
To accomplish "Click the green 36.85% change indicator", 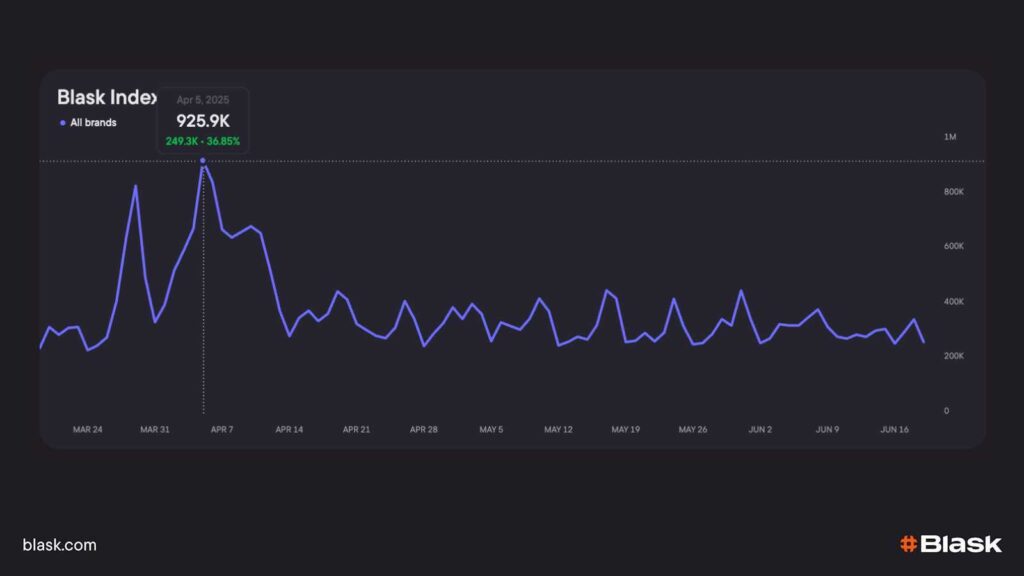I will [x=222, y=141].
